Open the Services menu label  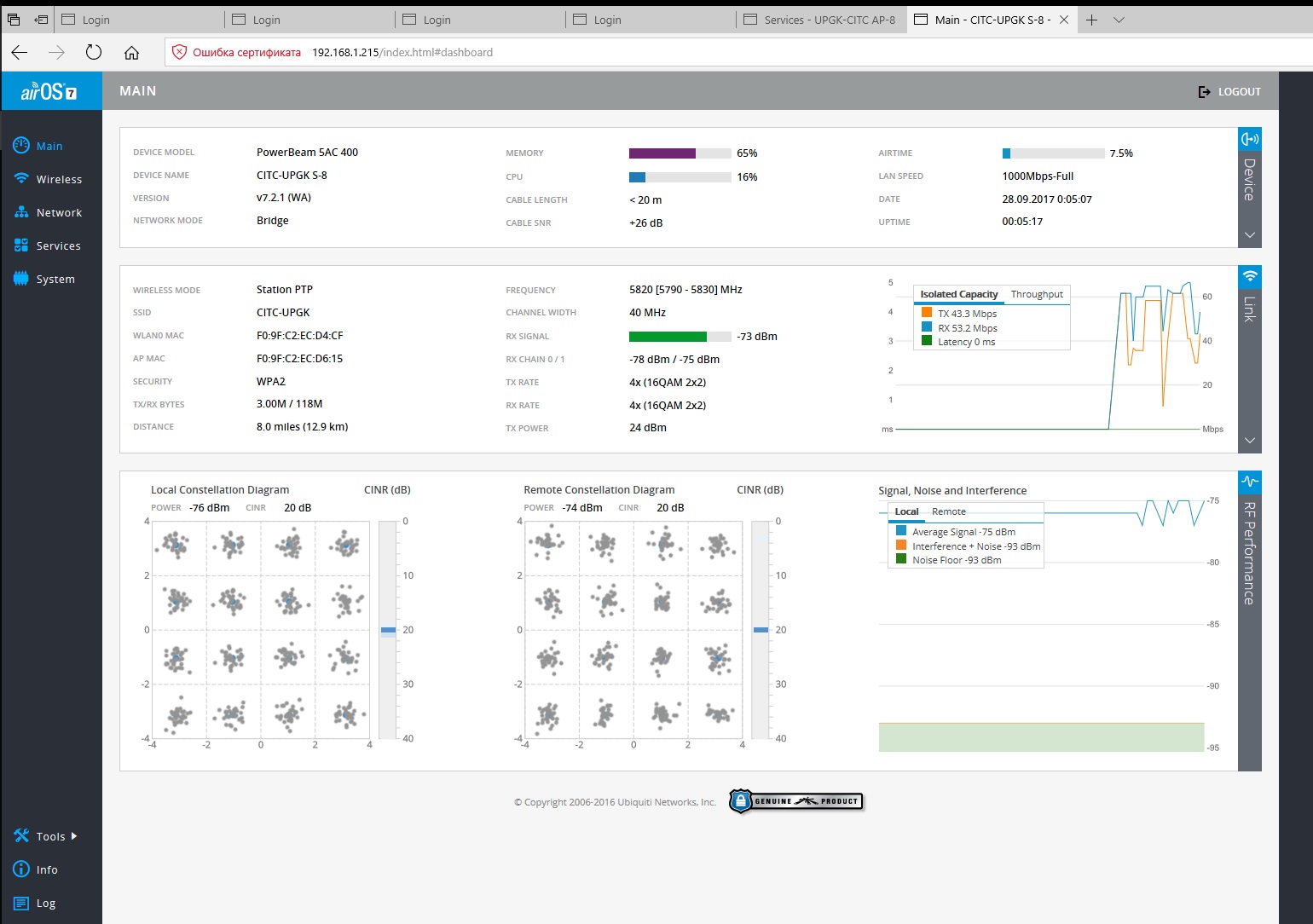click(58, 245)
